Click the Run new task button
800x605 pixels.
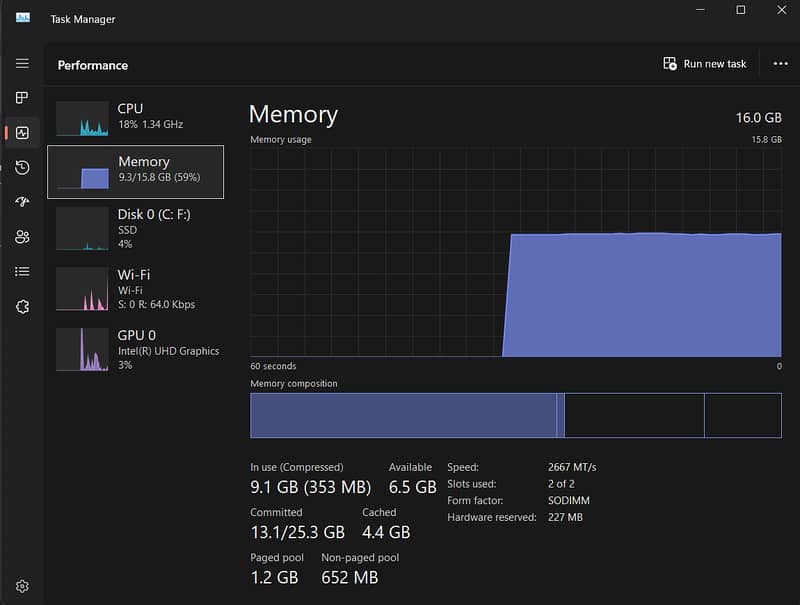coord(705,64)
